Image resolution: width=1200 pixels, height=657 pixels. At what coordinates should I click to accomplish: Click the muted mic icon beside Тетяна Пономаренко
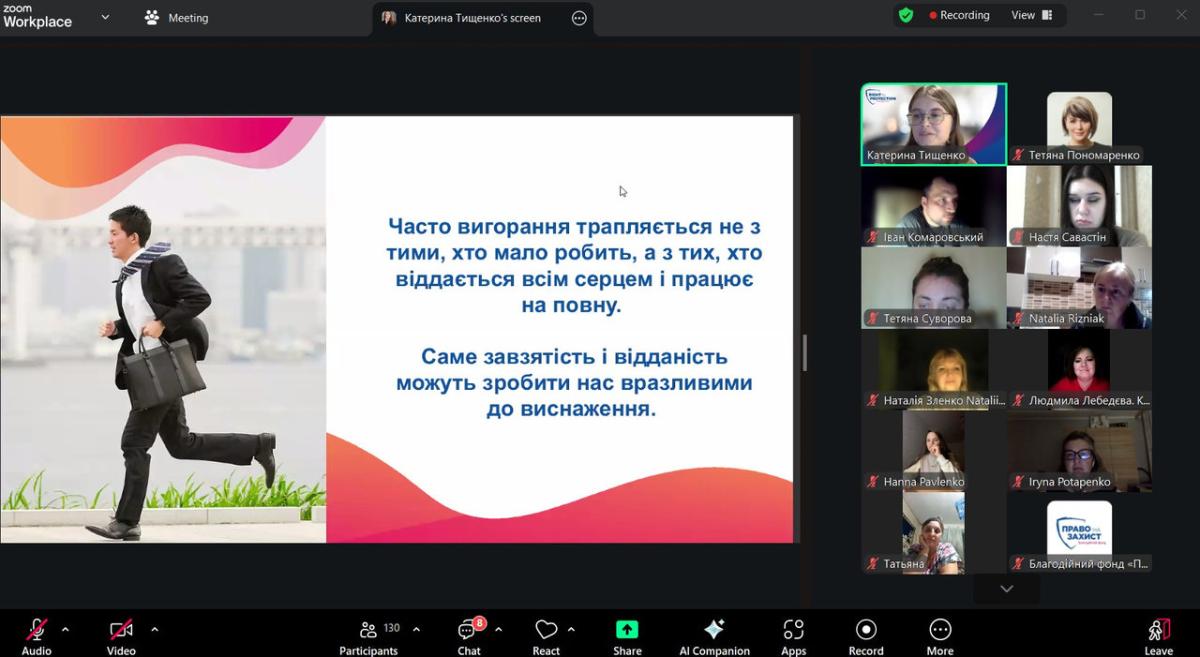[x=1018, y=155]
